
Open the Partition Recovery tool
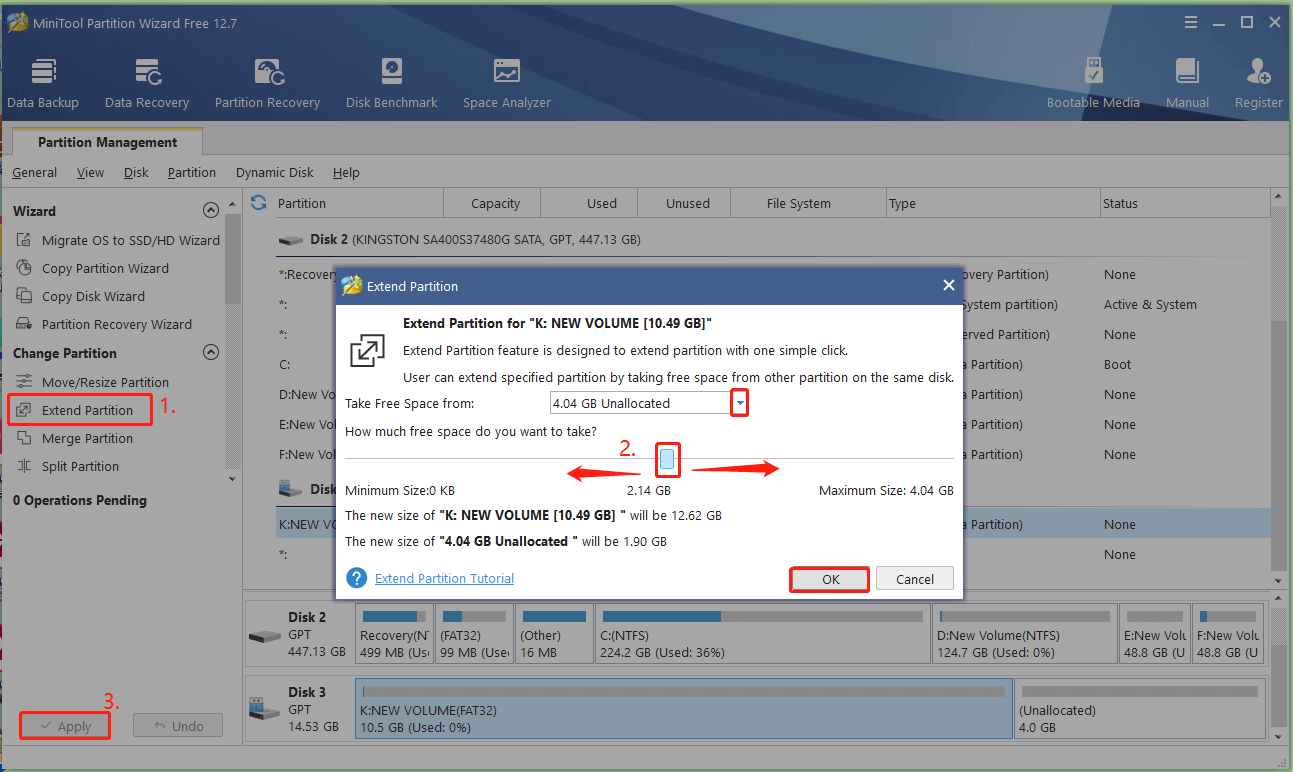267,84
